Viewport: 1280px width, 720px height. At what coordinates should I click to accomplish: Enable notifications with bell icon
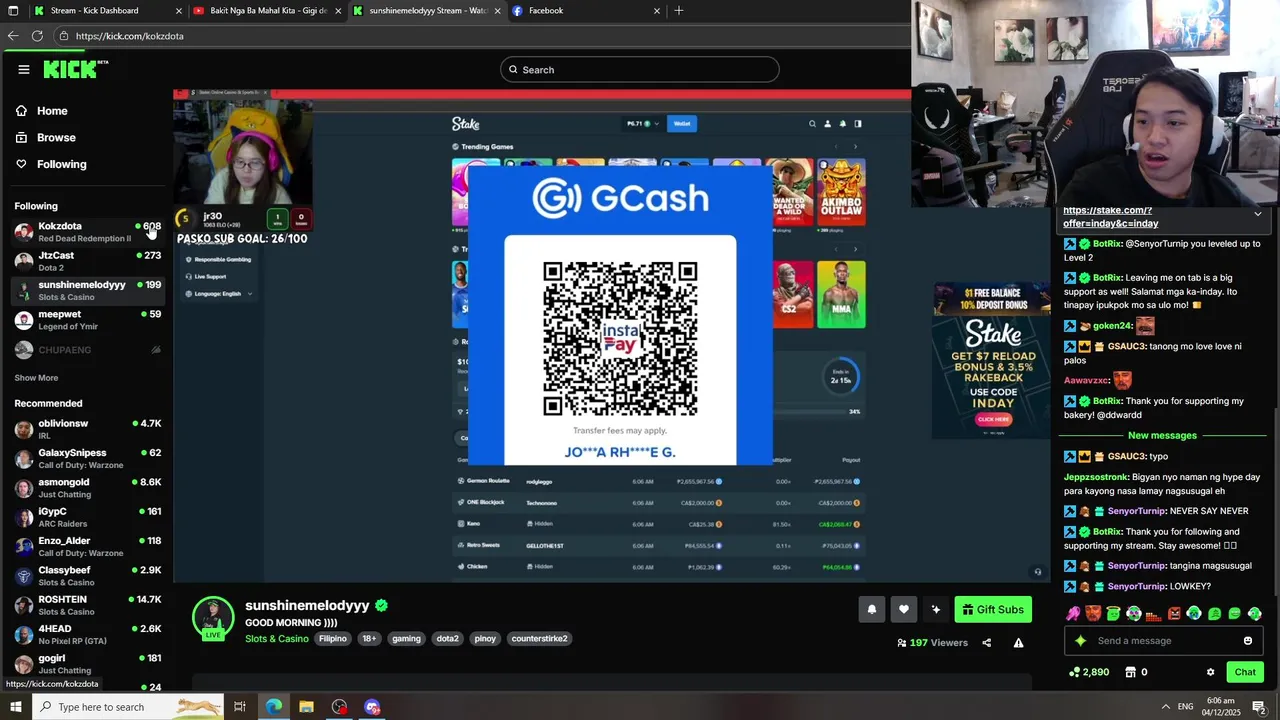point(871,610)
